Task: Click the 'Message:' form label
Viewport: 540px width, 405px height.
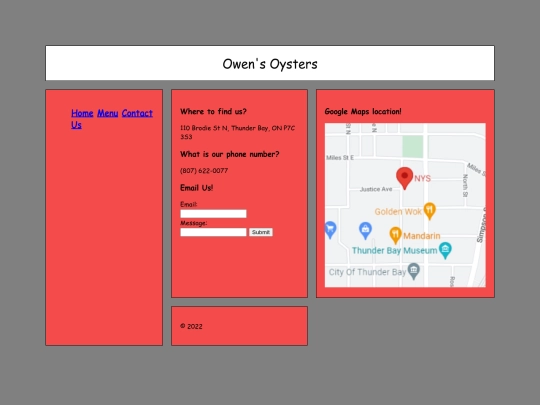Action: (194, 223)
